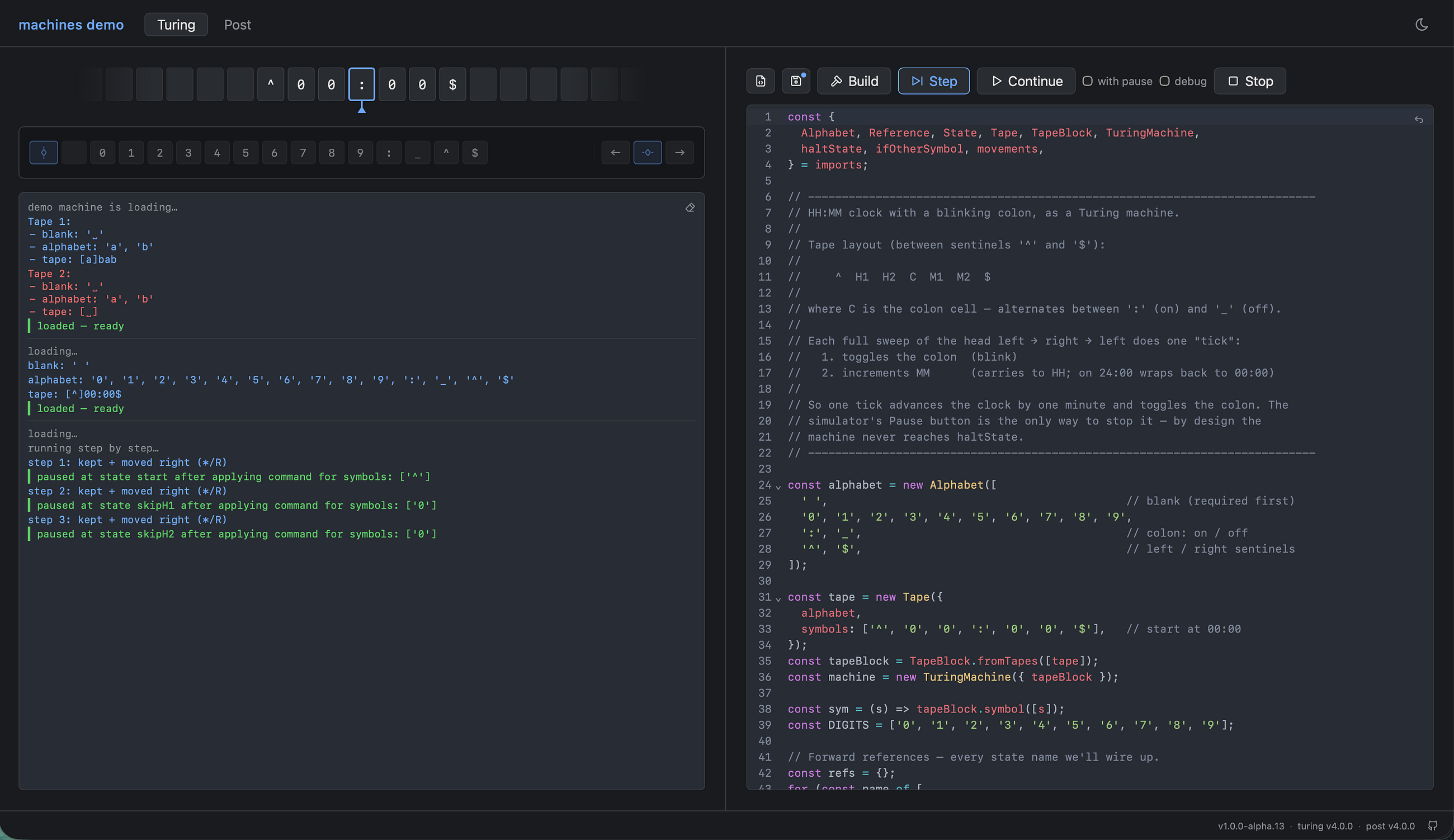The height and width of the screenshot is (840, 1454).
Task: Click the highlighted colon tape cell
Action: point(362,85)
